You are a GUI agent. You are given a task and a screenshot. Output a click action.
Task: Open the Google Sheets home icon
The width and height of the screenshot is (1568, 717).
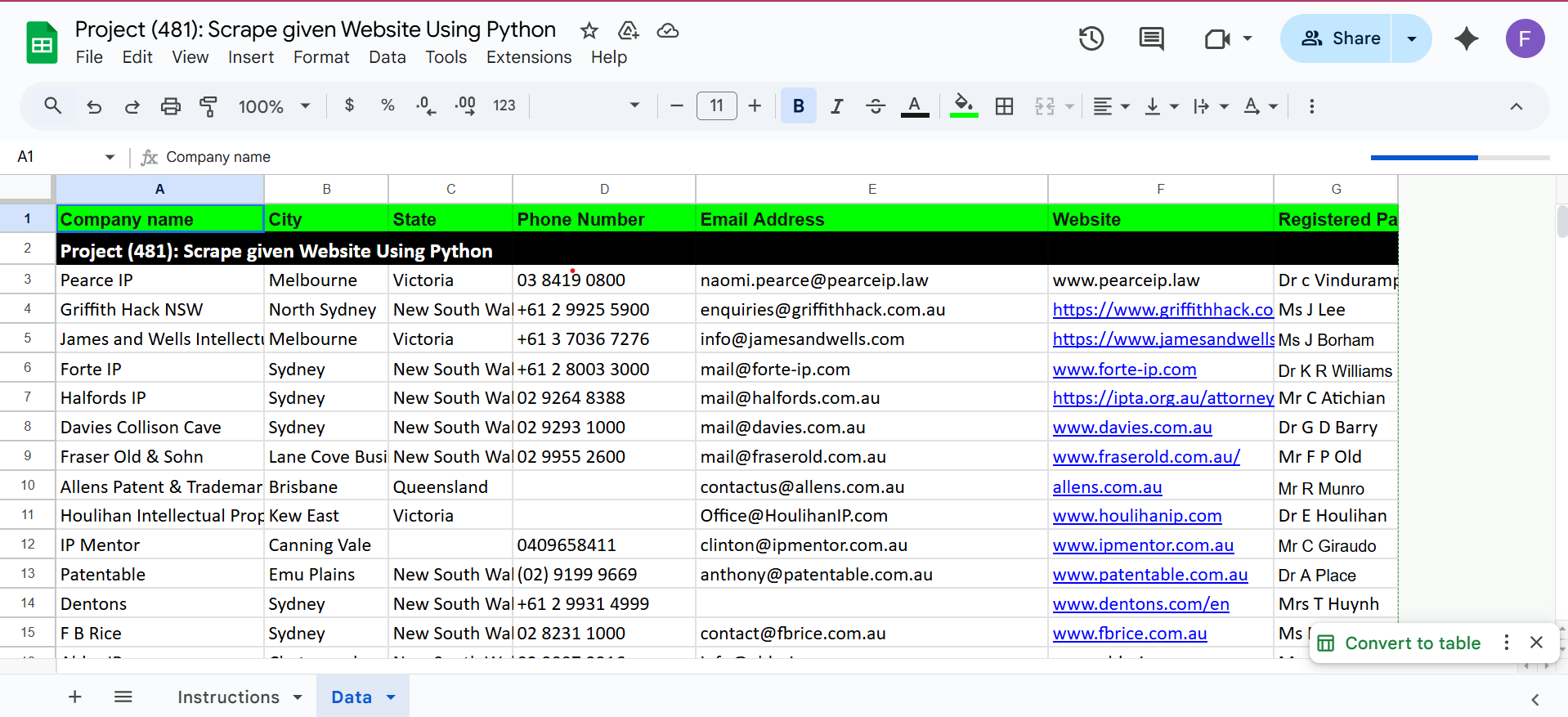42,43
